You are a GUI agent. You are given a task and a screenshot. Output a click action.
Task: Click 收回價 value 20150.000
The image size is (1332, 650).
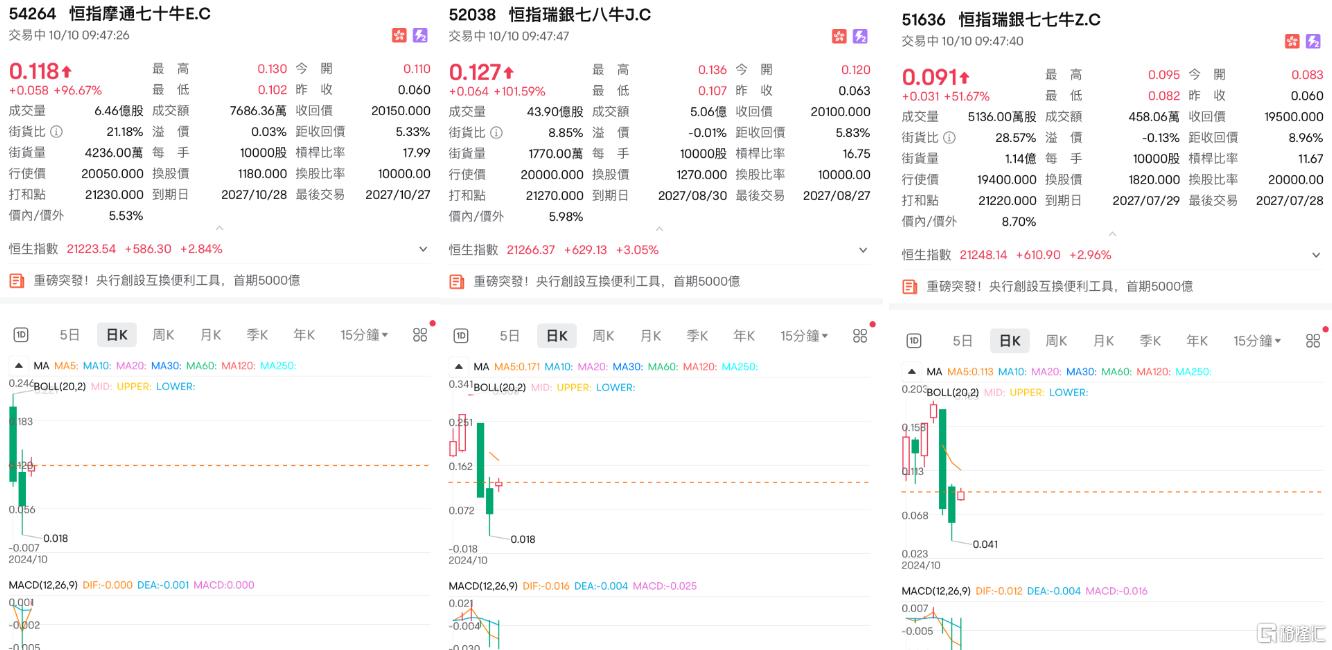400,111
